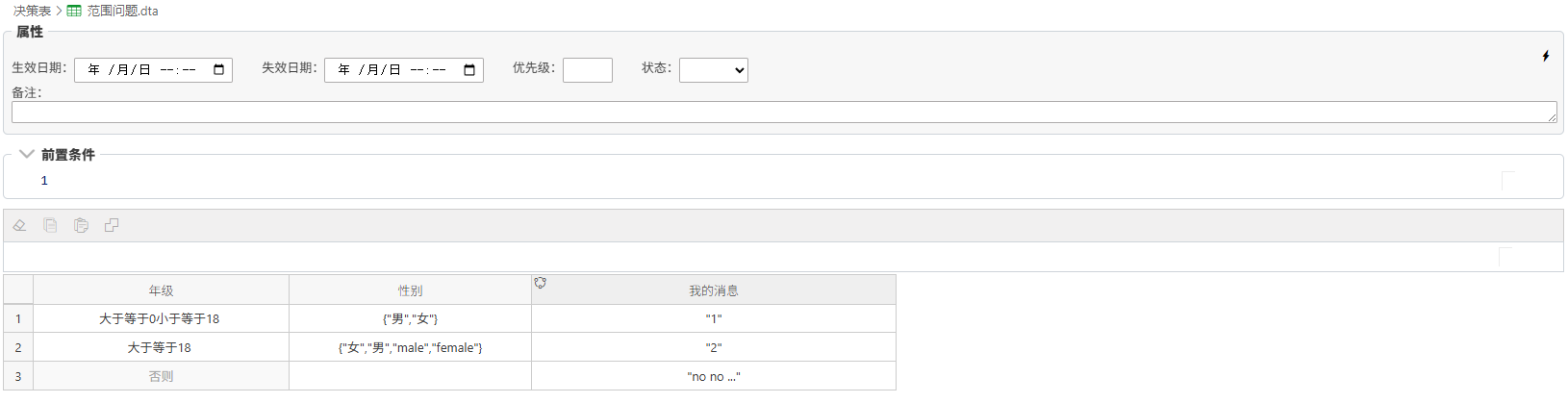Click cell containing 大于等于0小于等于18
The height and width of the screenshot is (403, 1568).
pos(160,318)
